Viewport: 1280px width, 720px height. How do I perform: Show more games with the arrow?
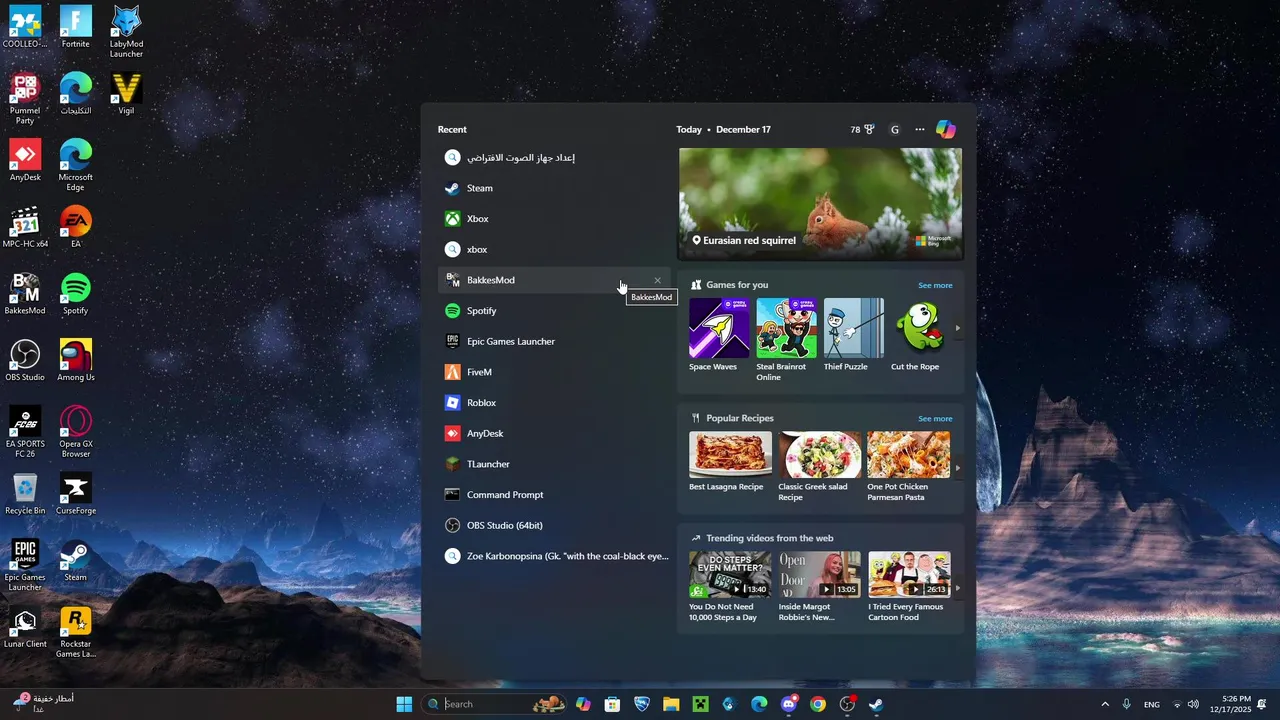(957, 328)
